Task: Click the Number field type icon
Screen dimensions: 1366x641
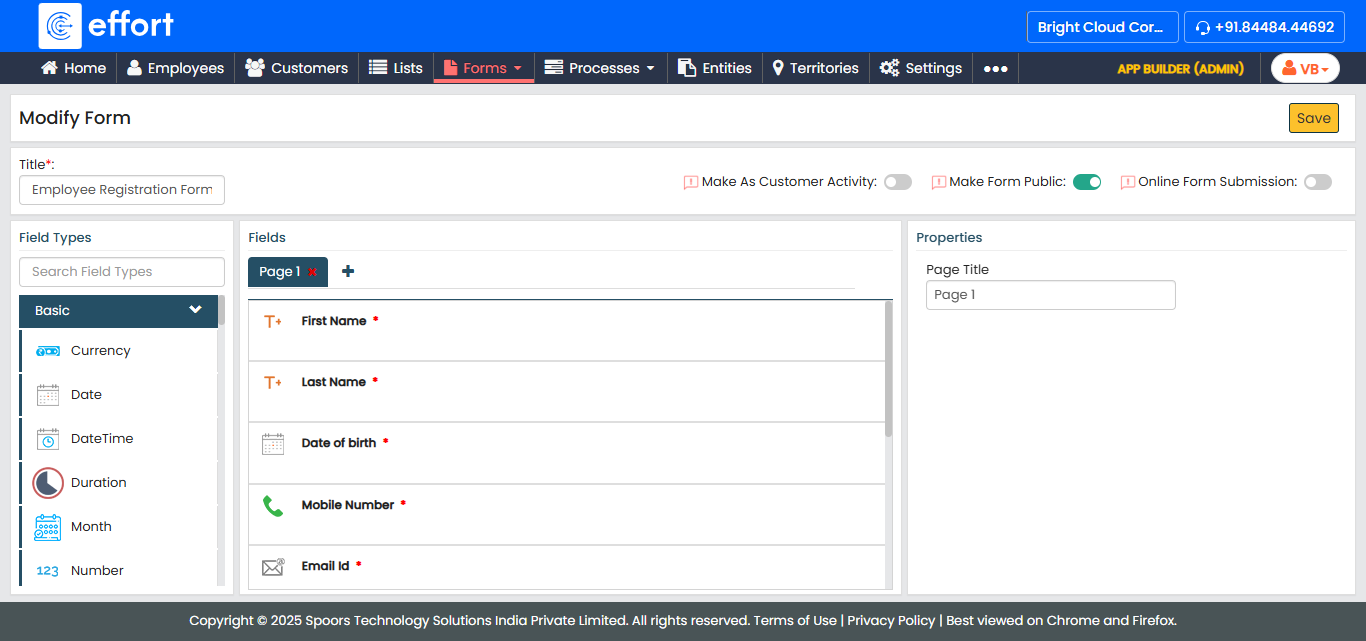Action: (x=48, y=571)
